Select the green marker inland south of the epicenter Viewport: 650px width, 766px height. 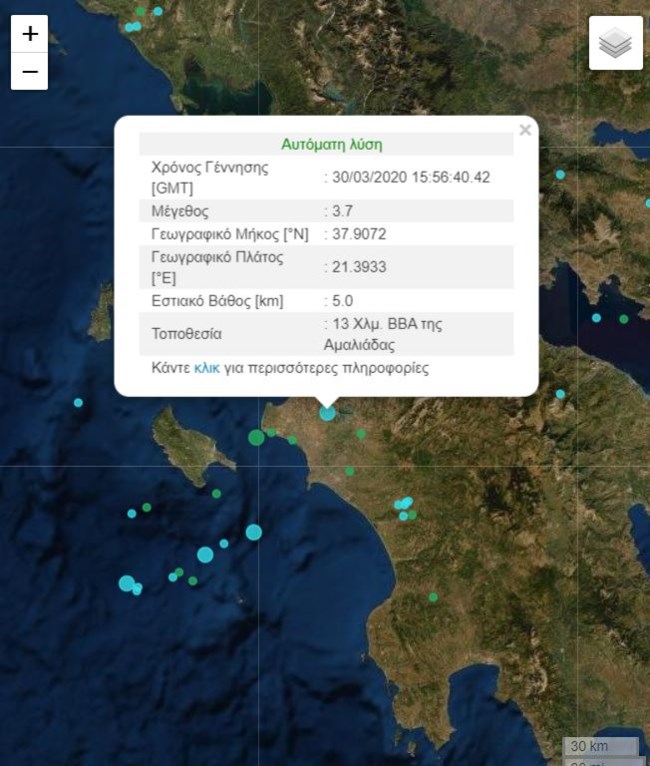pyautogui.click(x=349, y=470)
